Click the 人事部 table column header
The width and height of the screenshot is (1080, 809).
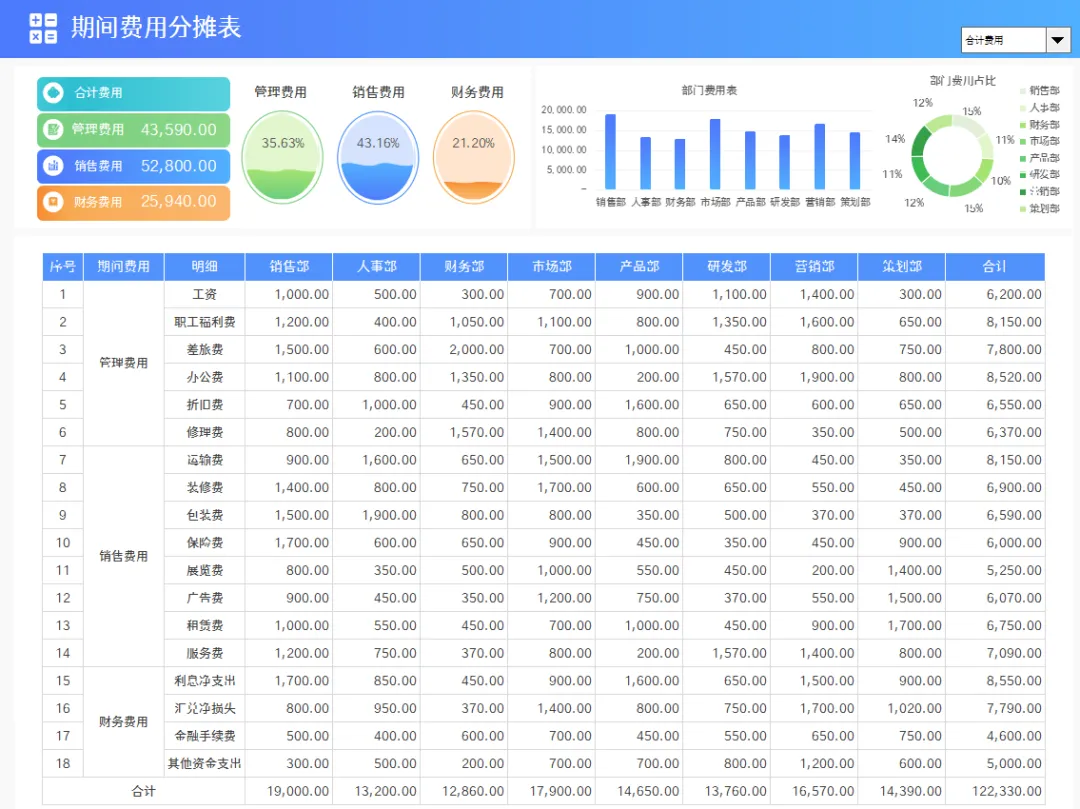click(377, 266)
